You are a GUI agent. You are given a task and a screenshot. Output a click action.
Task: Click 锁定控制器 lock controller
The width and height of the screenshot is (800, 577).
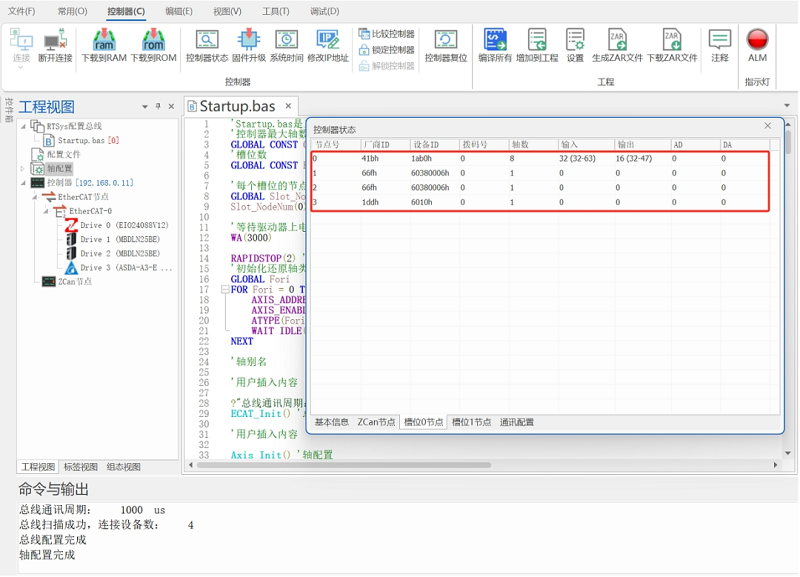386,49
